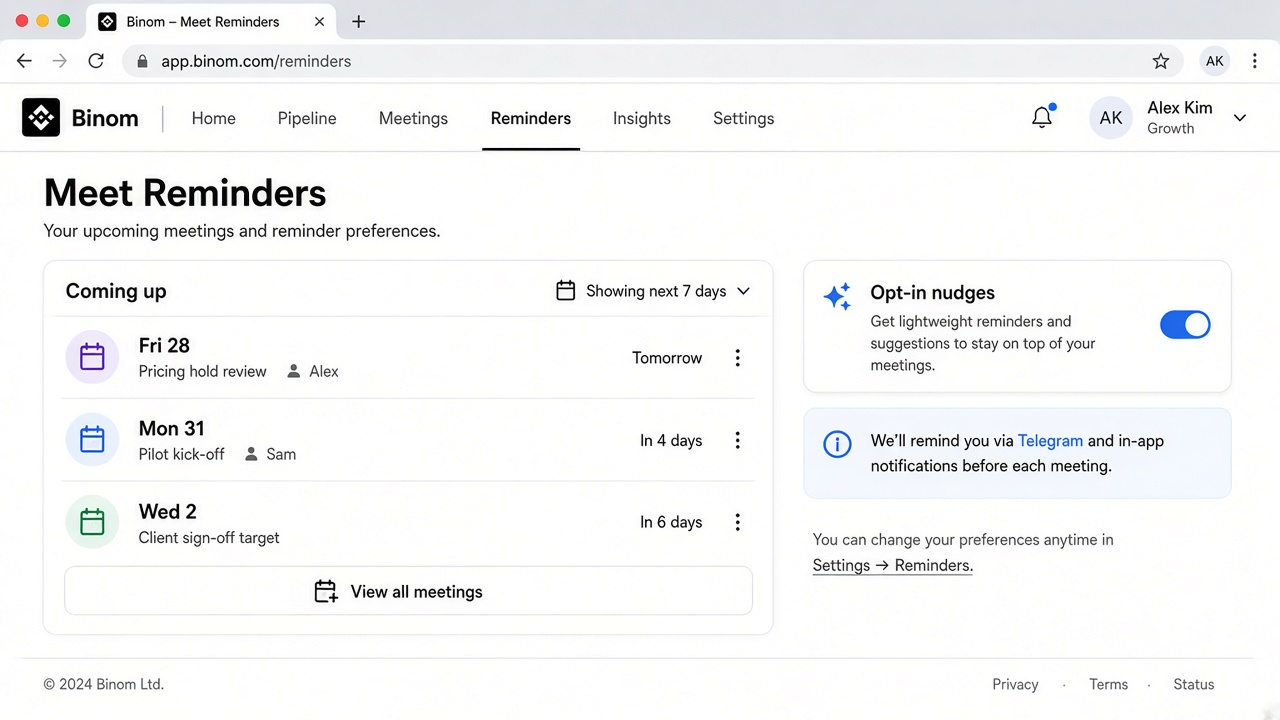This screenshot has width=1280, height=720.
Task: Click the Pilot kick-off meeting title
Action: coord(182,454)
